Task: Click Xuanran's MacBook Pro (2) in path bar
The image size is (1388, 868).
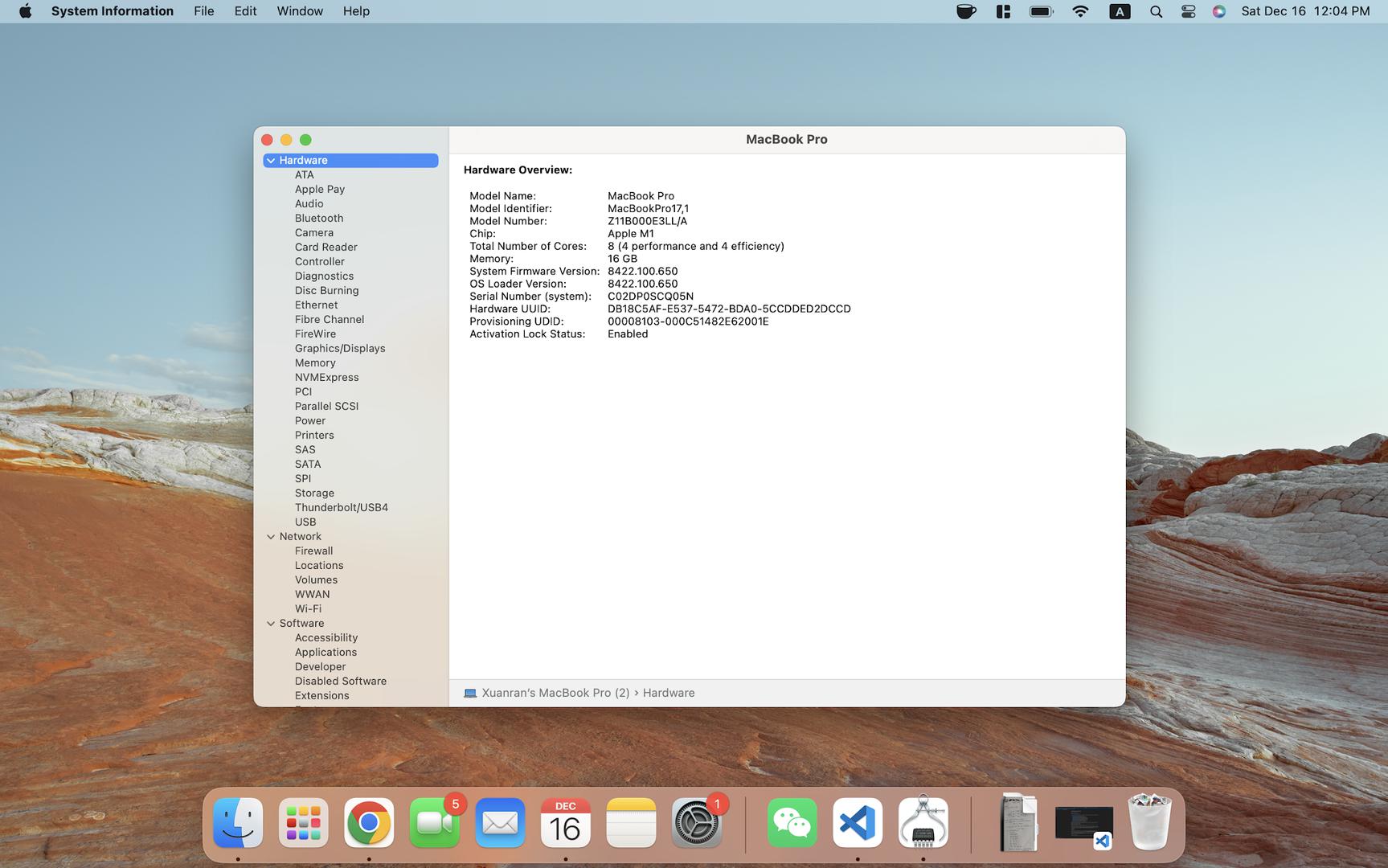Action: tap(555, 693)
